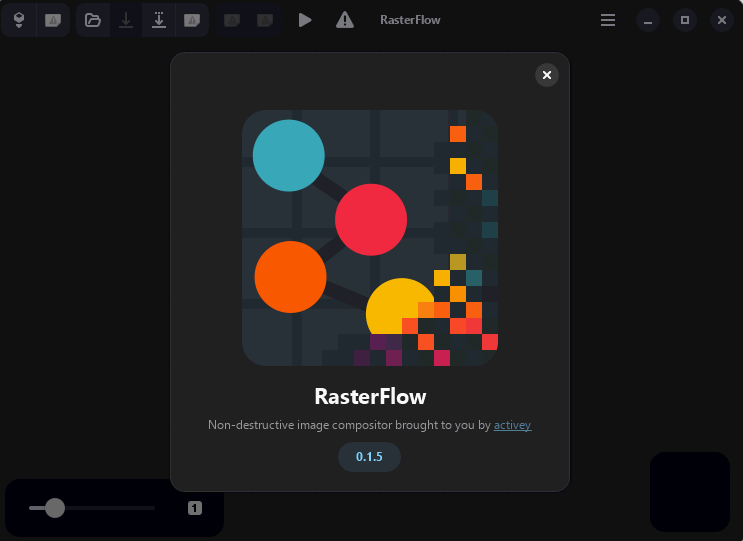This screenshot has width=743, height=541.
Task: Click the open folder icon
Action: pos(93,20)
